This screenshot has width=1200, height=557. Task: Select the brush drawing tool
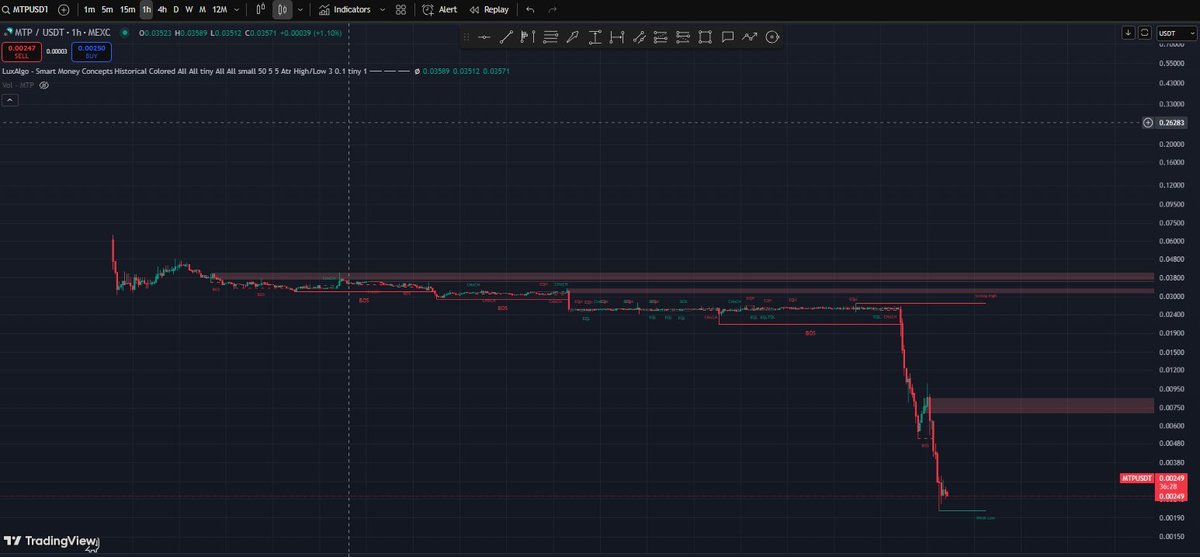coord(572,37)
